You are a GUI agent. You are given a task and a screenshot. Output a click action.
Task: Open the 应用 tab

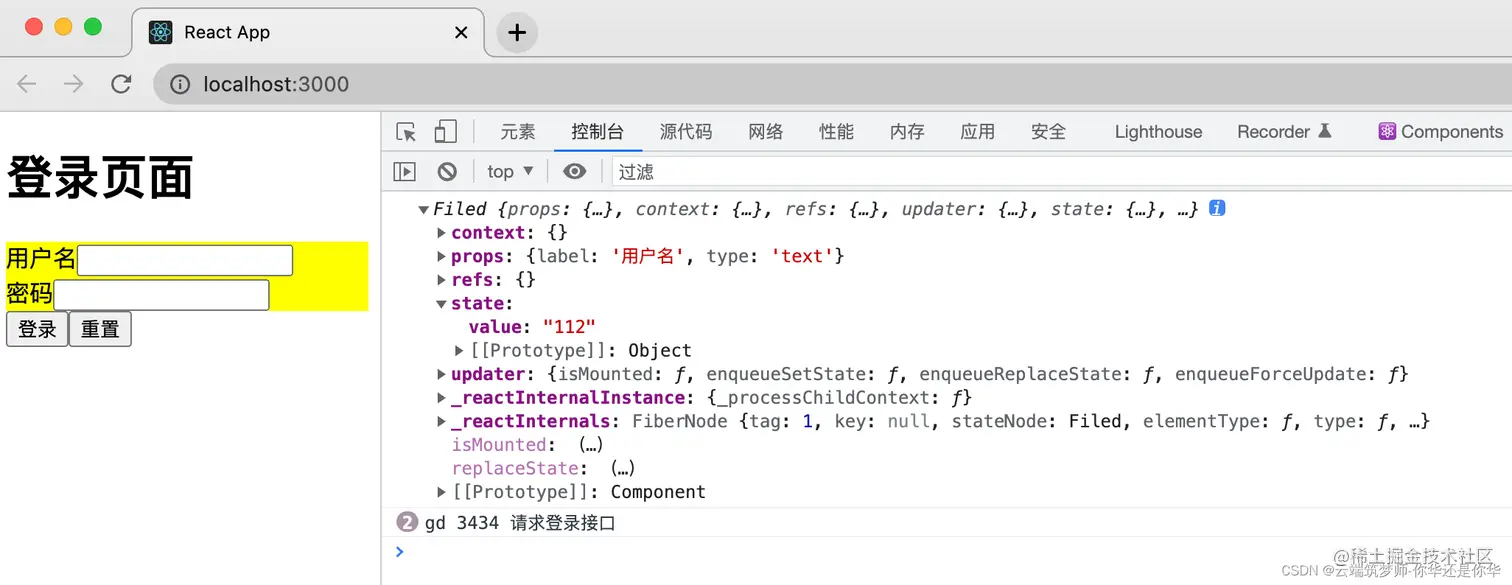tap(977, 131)
